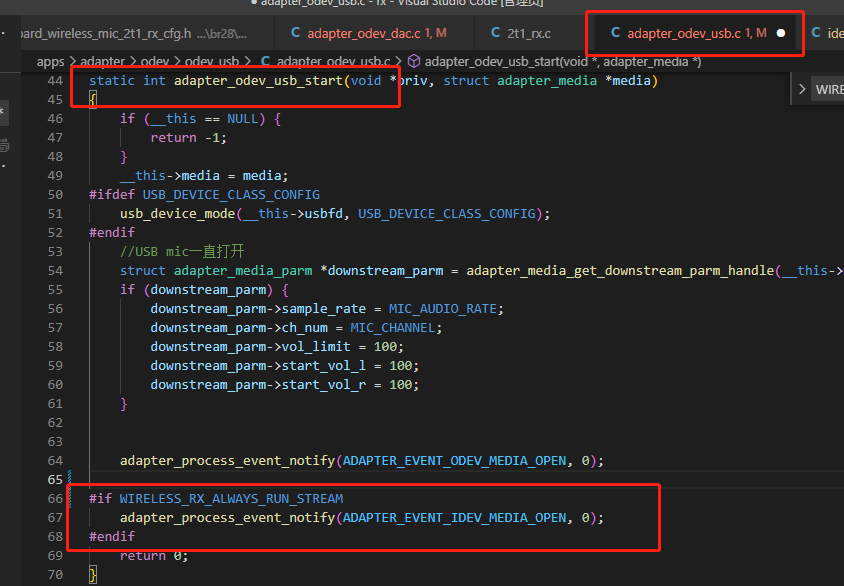Click WIRELESS_RX_ALWAYS_RUN_STREAM macro on line 66

coord(231,498)
